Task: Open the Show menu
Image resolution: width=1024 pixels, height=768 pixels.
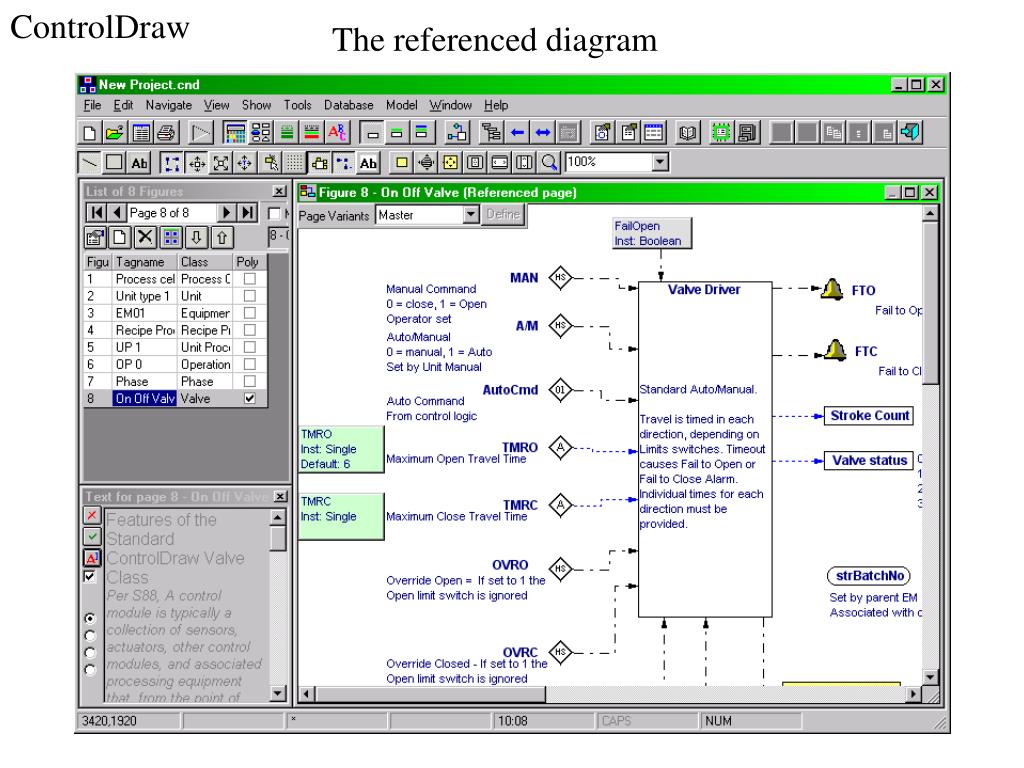Action: [x=256, y=105]
